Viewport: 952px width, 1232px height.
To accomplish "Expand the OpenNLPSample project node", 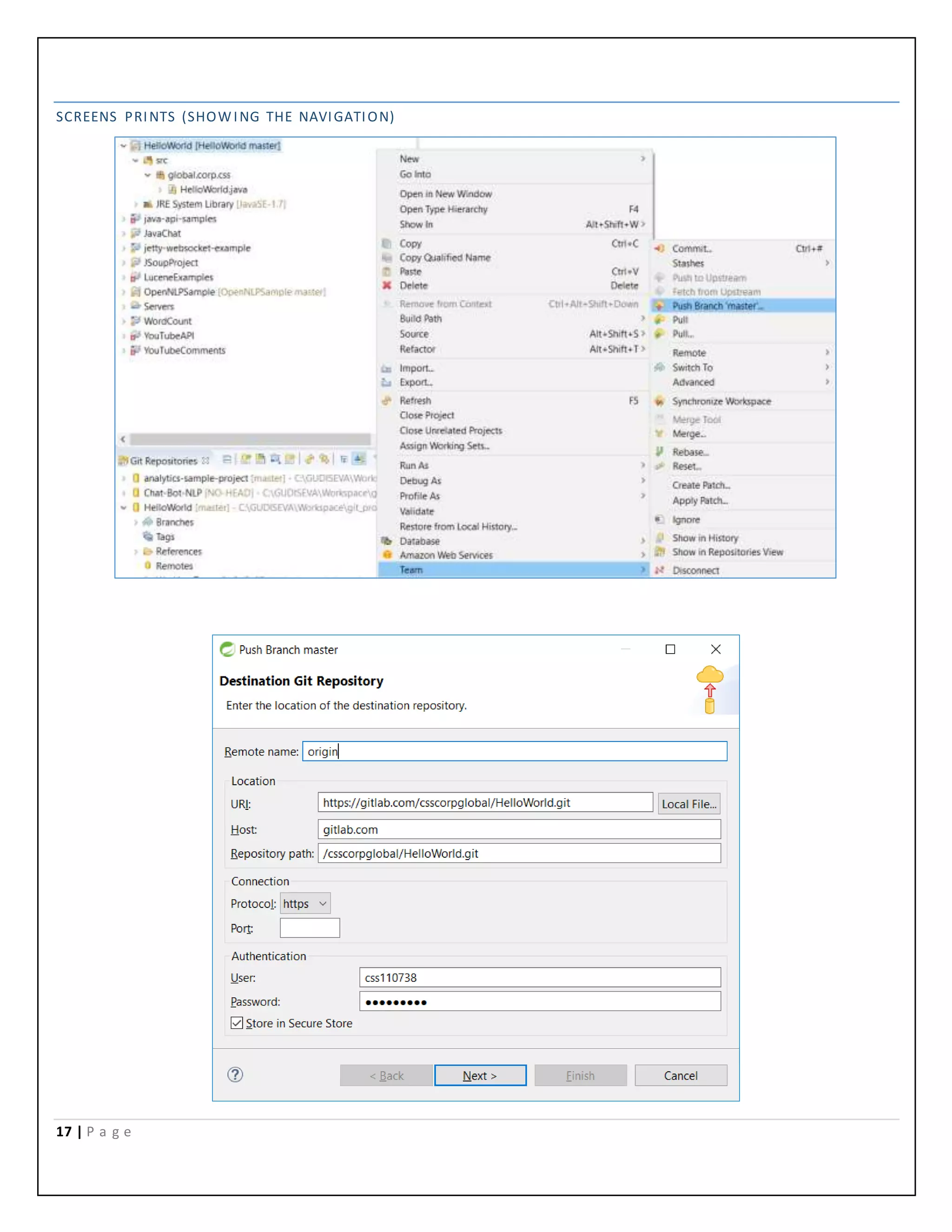I will point(124,291).
